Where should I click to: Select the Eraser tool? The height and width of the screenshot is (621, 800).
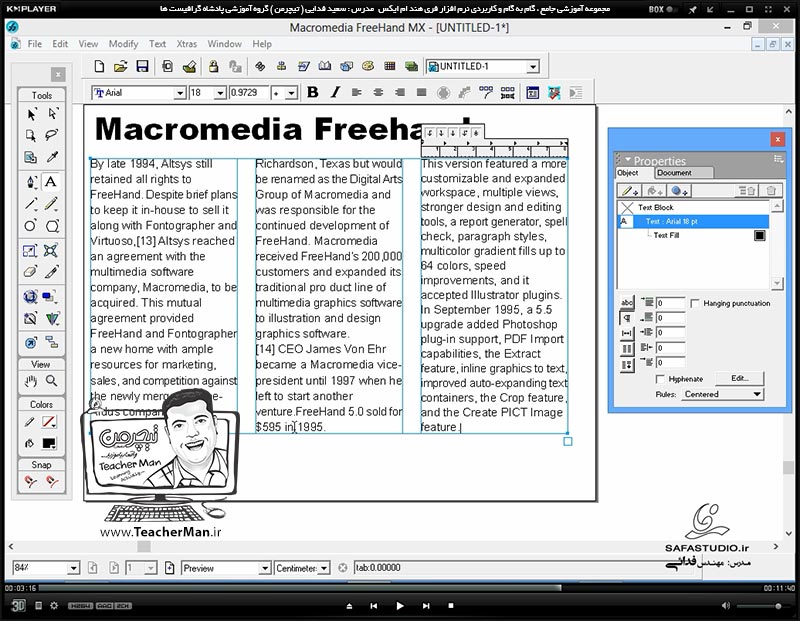coord(31,271)
